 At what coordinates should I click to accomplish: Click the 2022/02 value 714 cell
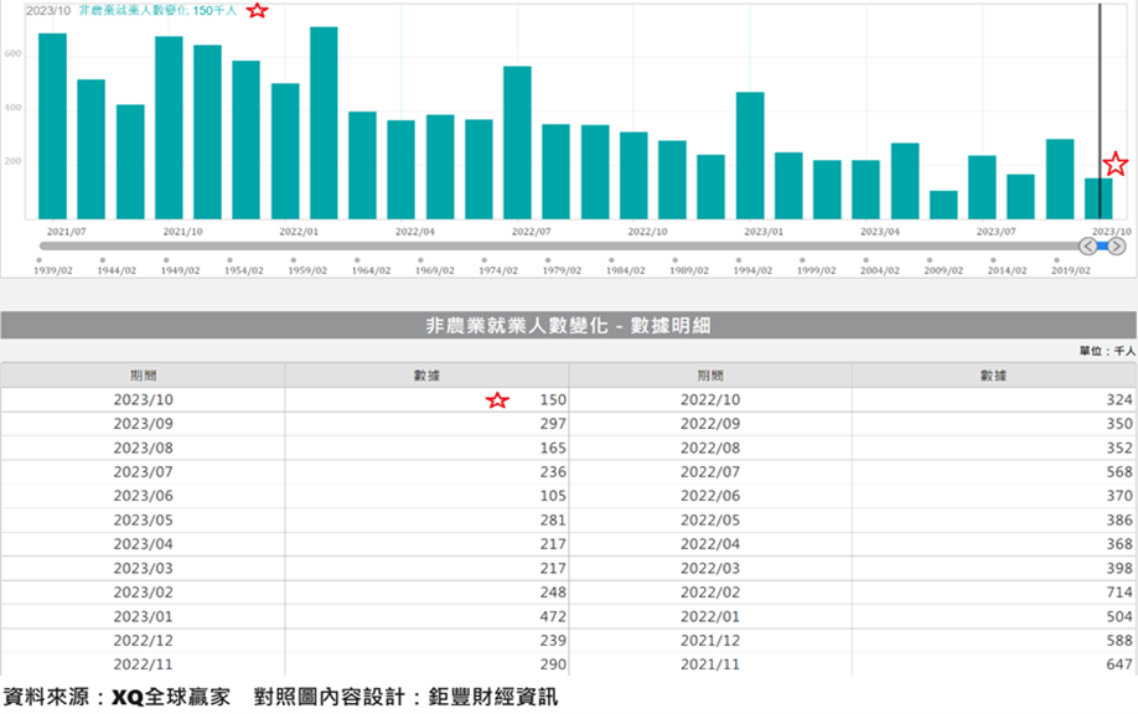[x=994, y=593]
